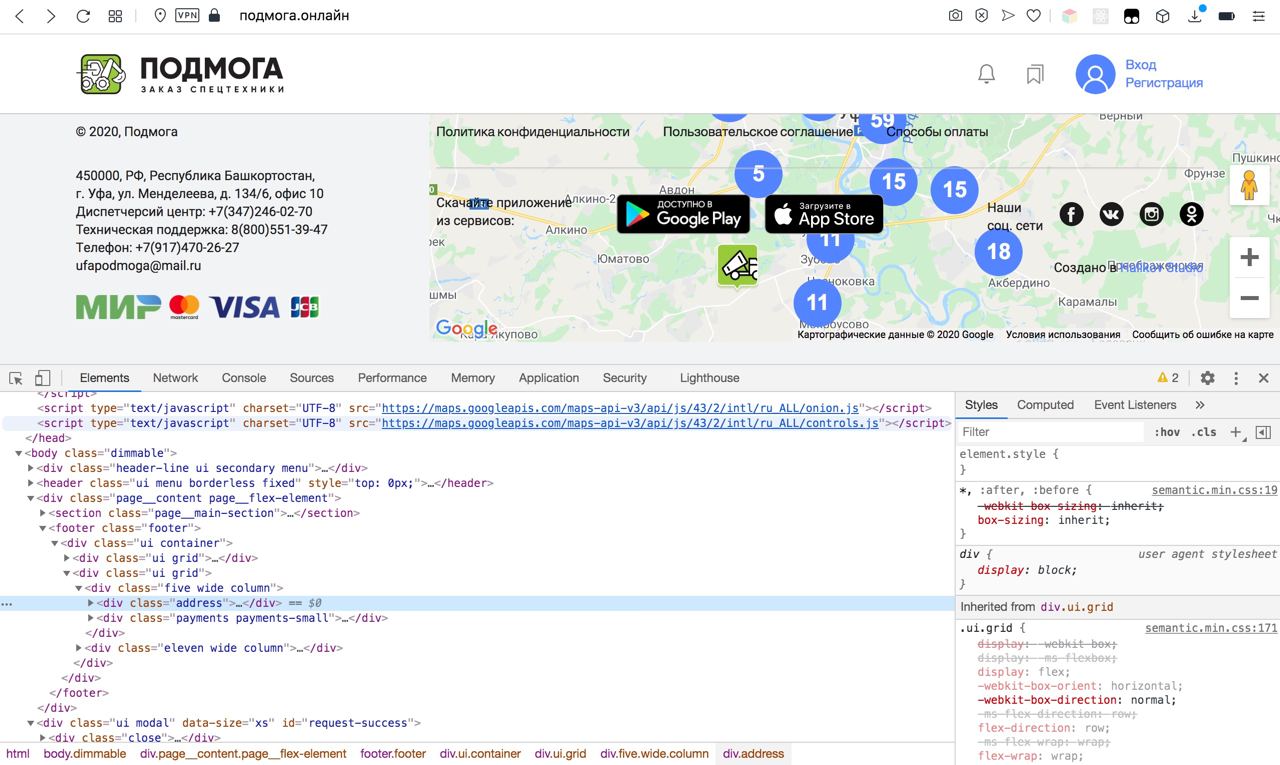
Task: Switch to the Performance tab
Action: pyautogui.click(x=392, y=378)
